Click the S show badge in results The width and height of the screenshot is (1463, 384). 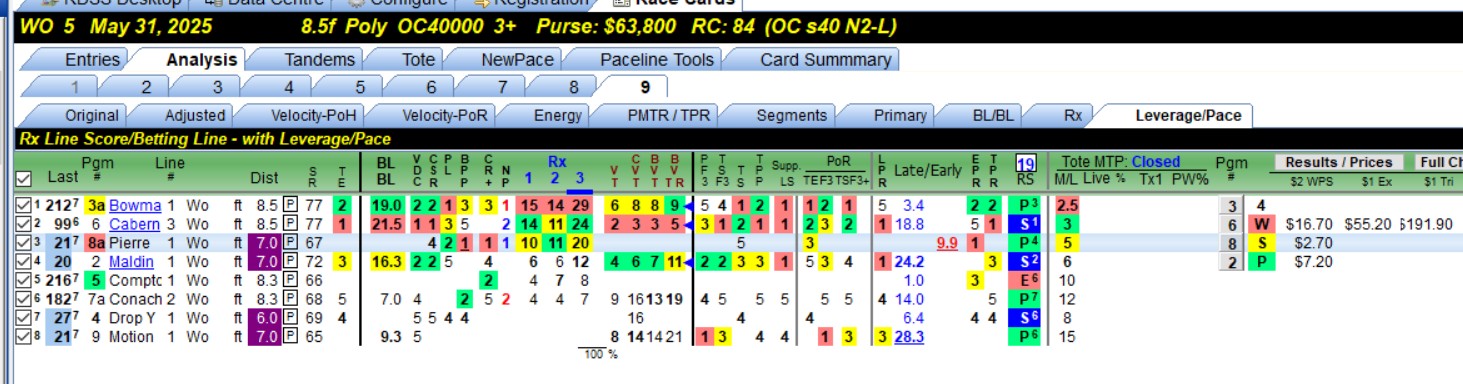coord(1261,242)
